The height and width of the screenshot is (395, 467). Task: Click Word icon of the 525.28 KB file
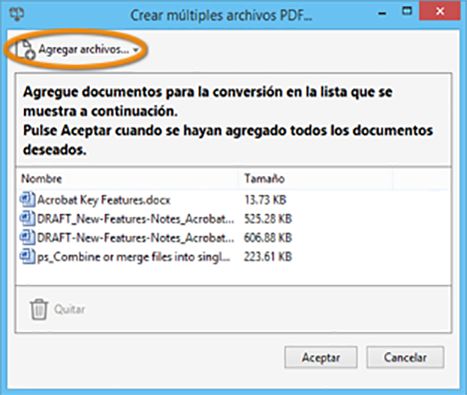(x=27, y=219)
